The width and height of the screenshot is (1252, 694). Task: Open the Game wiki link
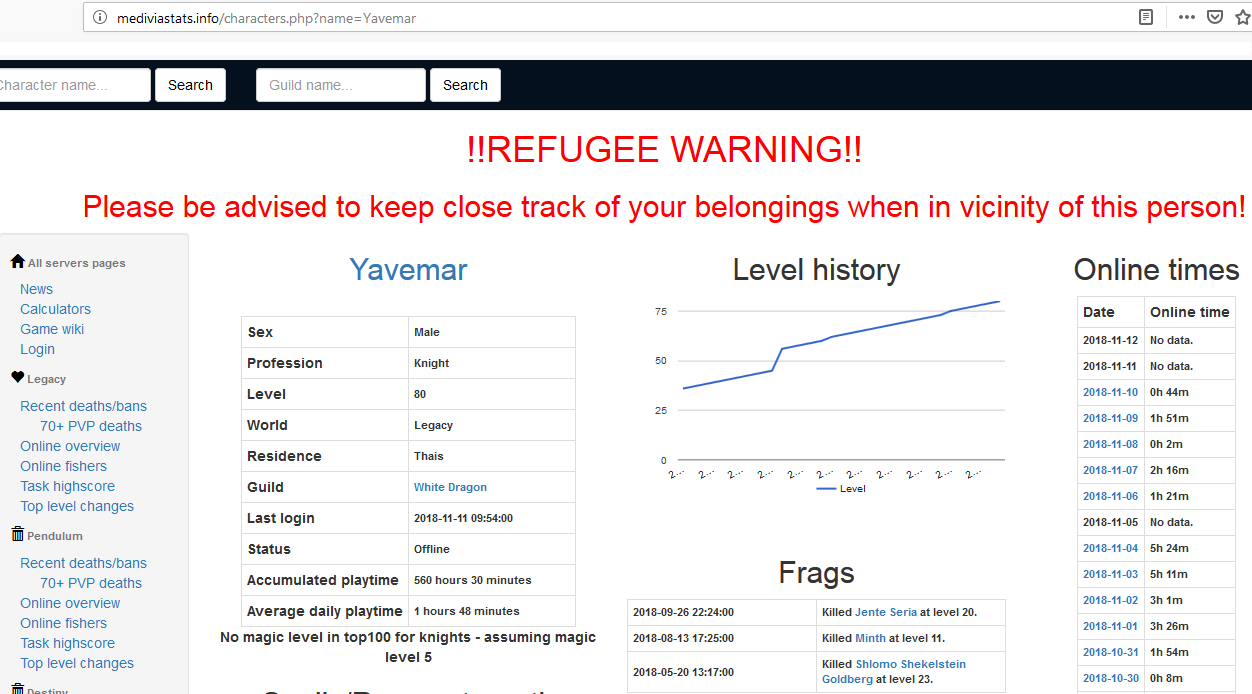tap(52, 329)
